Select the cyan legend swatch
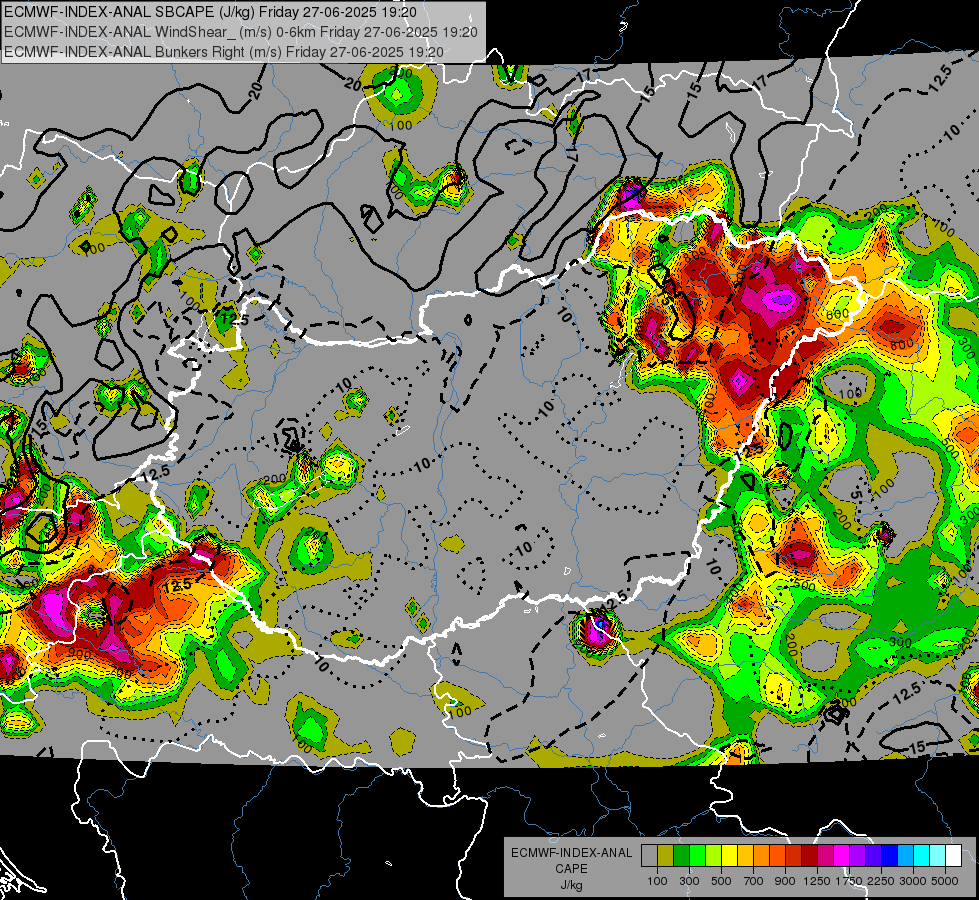Viewport: 979px width, 900px height. (x=922, y=855)
